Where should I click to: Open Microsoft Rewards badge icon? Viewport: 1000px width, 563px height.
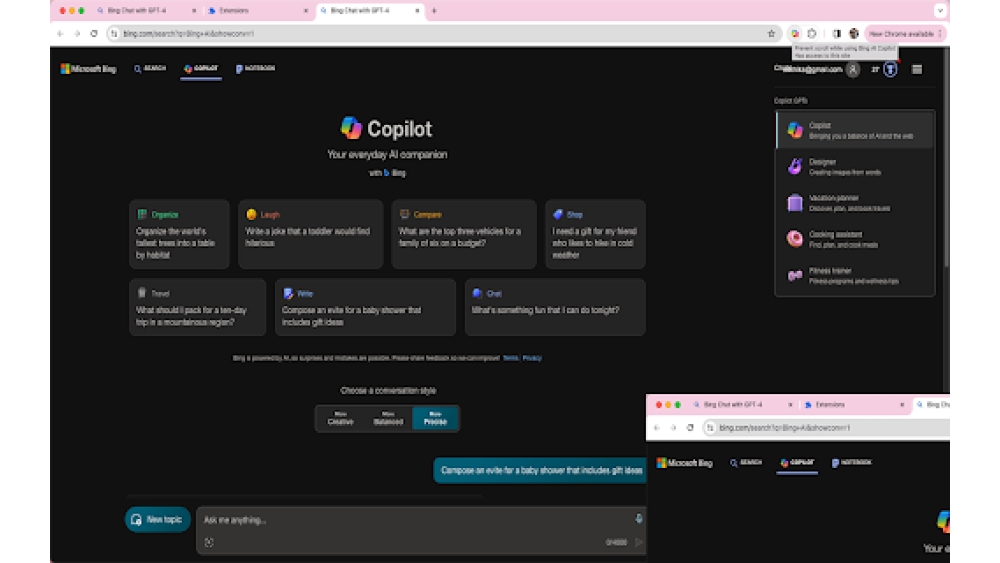[x=890, y=69]
